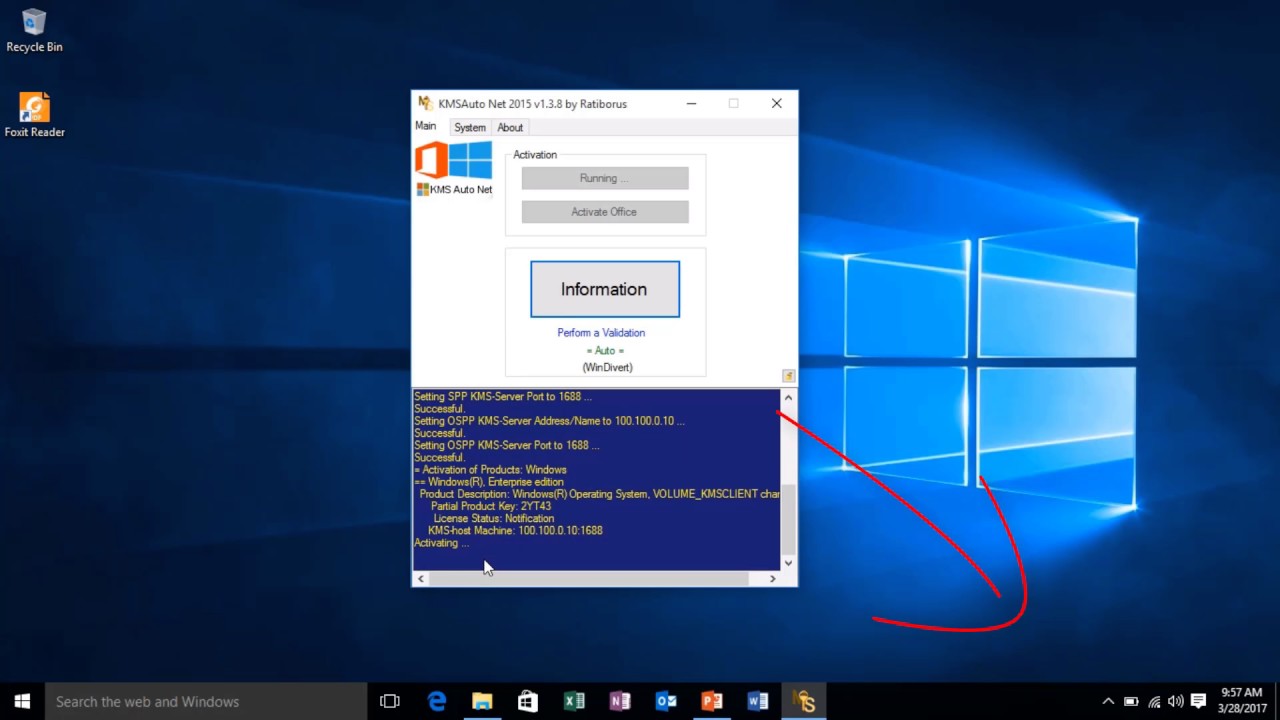Screen dimensions: 1280x720
Task: Click the log scroll left arrow
Action: pos(421,578)
